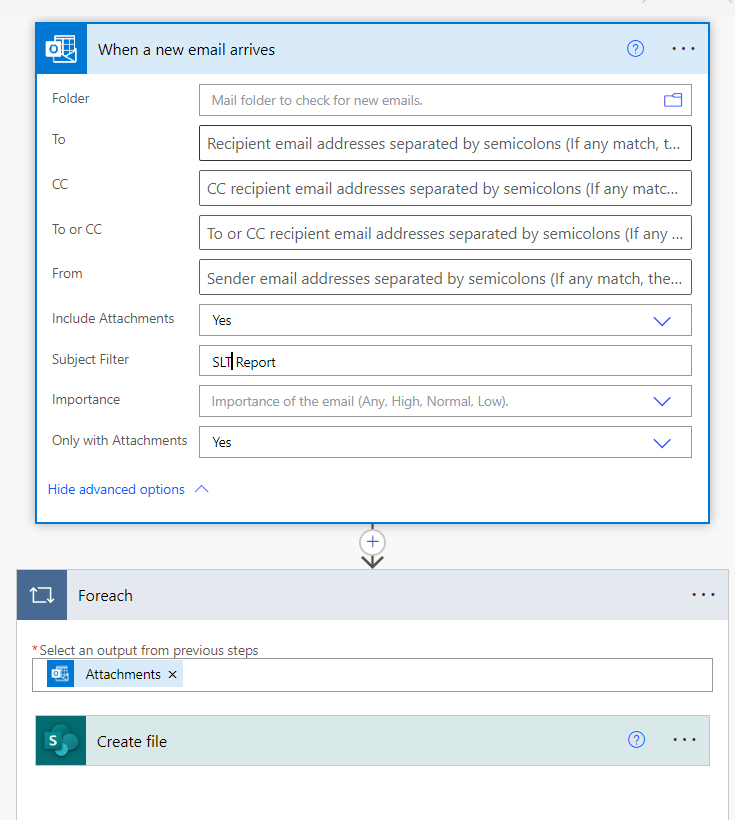Viewport: 735px width, 820px height.
Task: Click into the To recipient field
Action: click(x=445, y=143)
